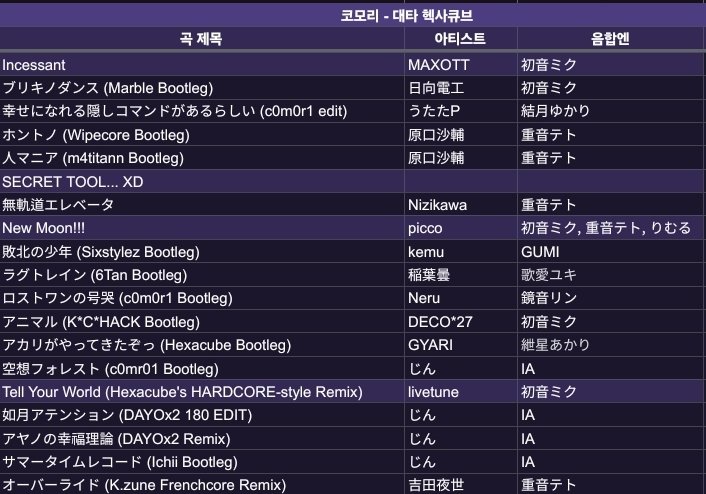Click the 稲葉曇 artist cell

click(461, 275)
